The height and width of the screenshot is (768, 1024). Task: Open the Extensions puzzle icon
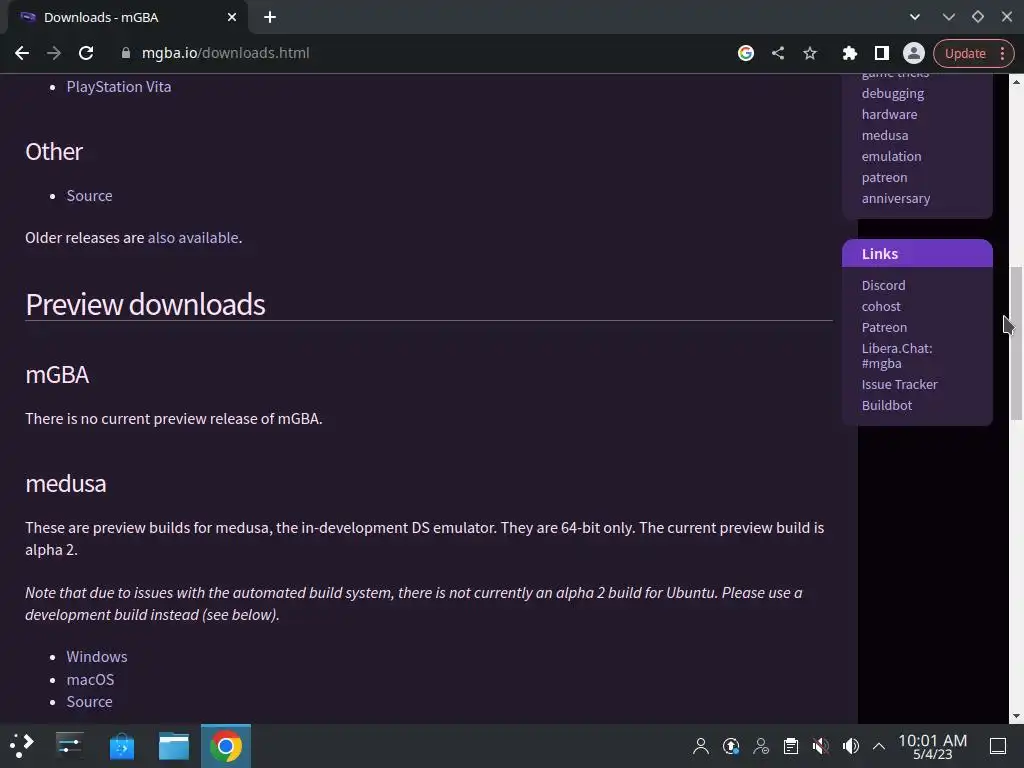click(x=849, y=53)
